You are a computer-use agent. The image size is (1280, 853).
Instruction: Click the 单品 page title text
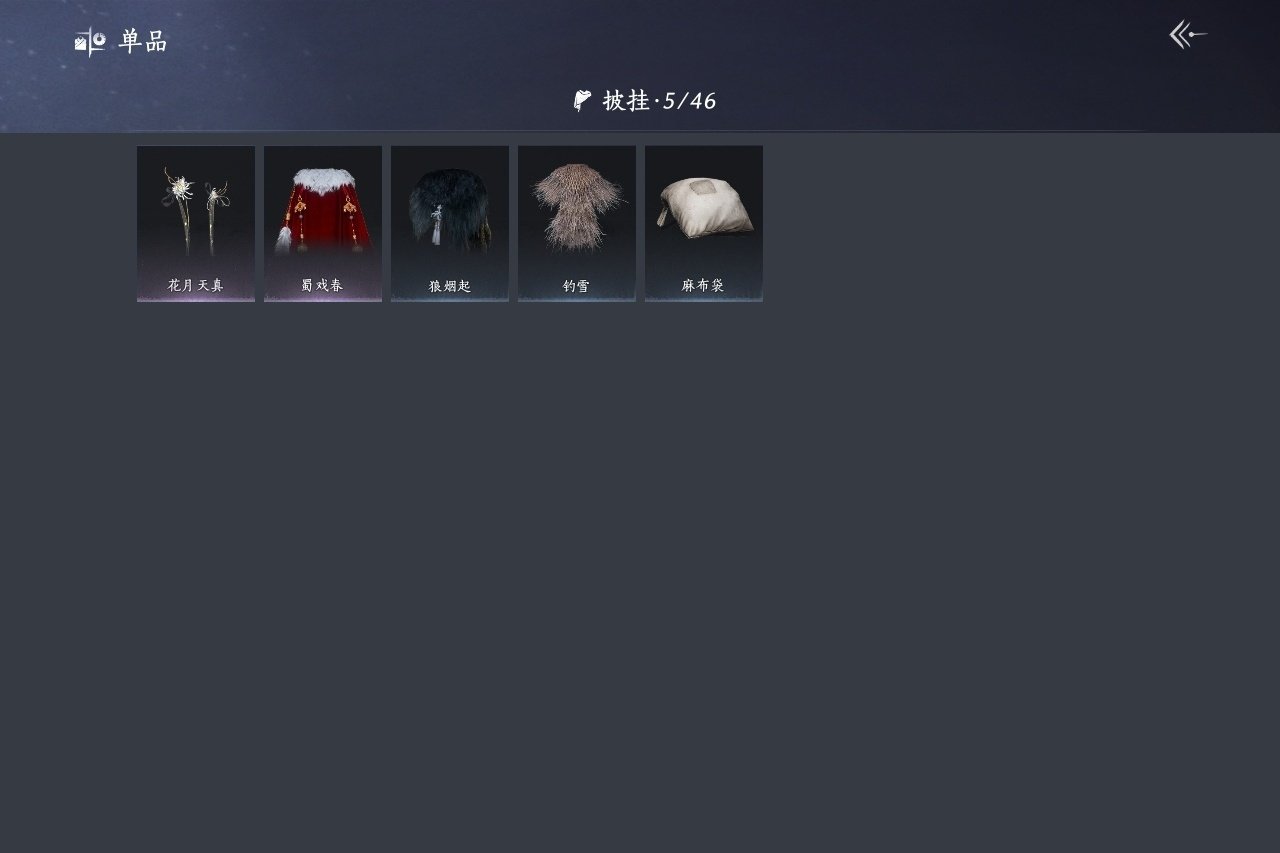pos(143,41)
